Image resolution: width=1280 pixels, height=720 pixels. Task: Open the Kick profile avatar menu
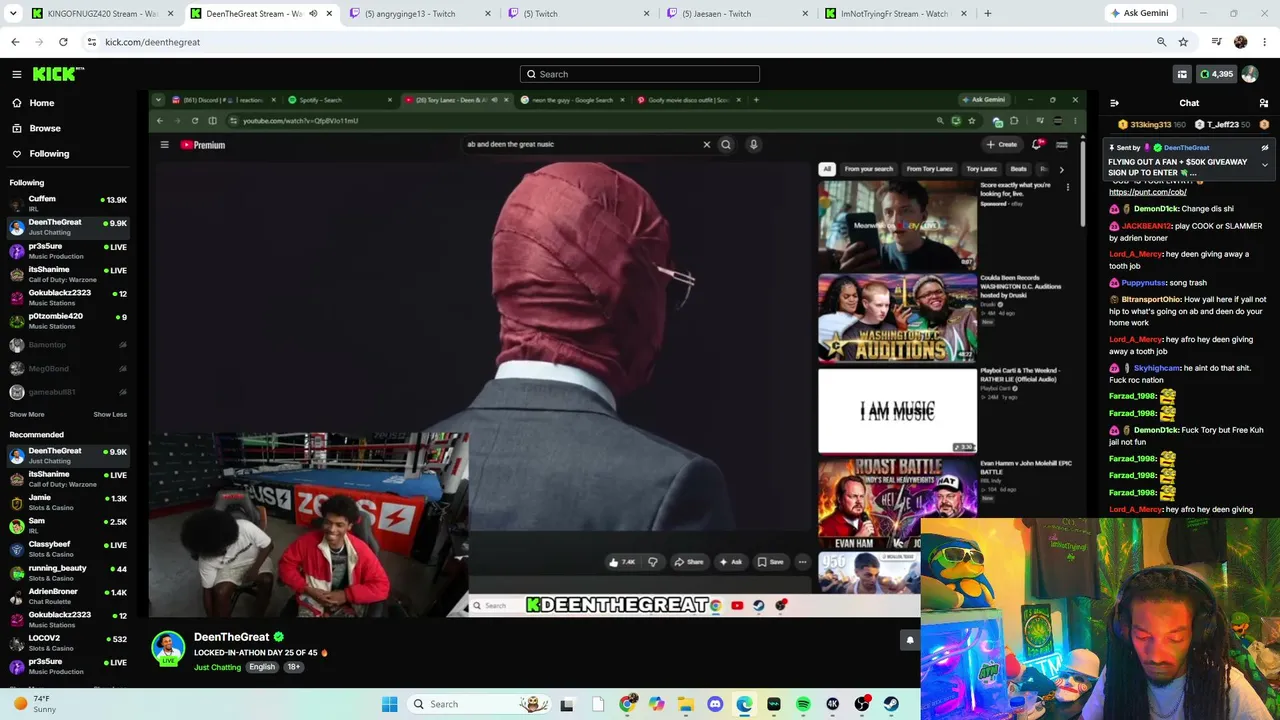click(x=1250, y=74)
